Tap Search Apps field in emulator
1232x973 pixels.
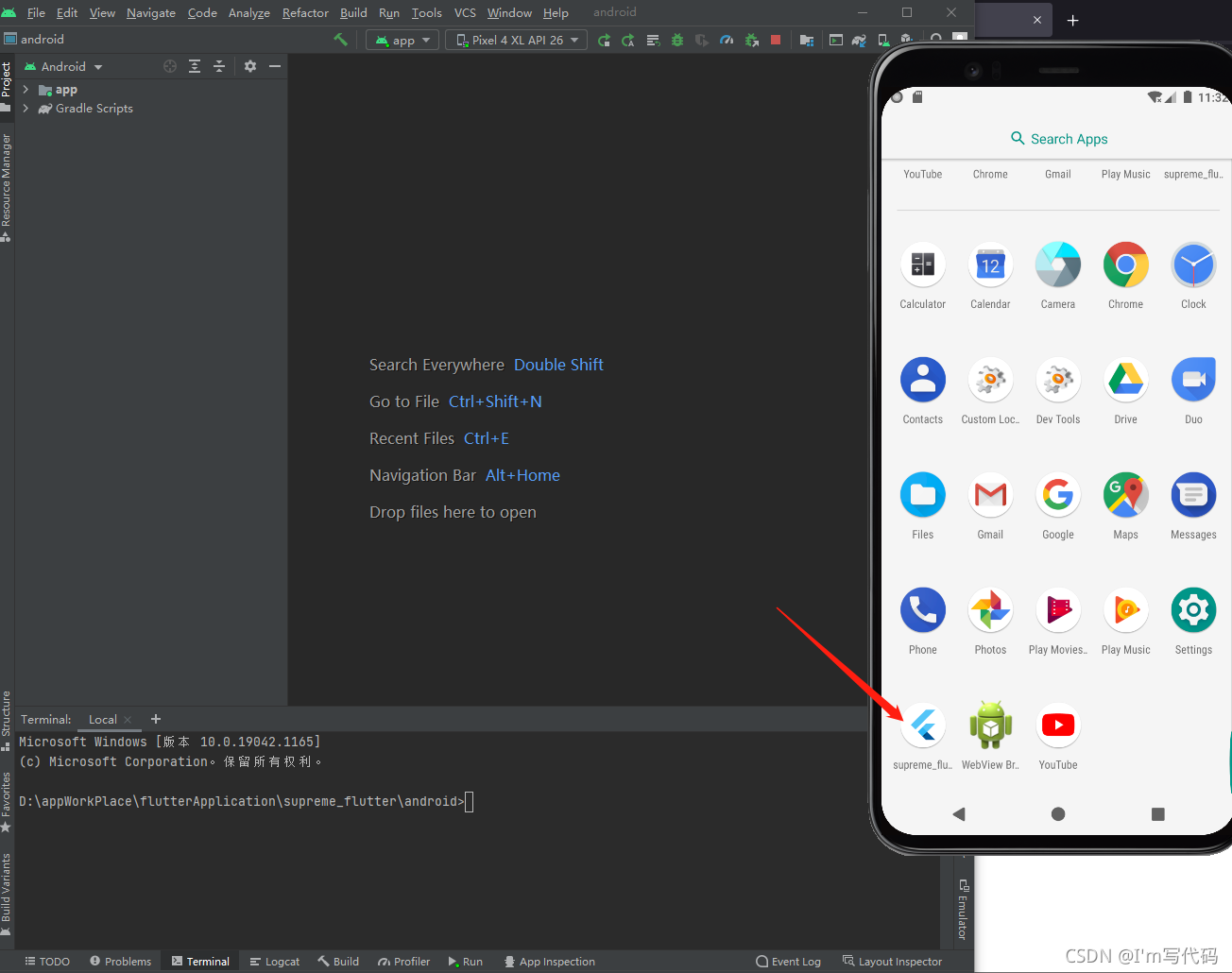click(1058, 139)
